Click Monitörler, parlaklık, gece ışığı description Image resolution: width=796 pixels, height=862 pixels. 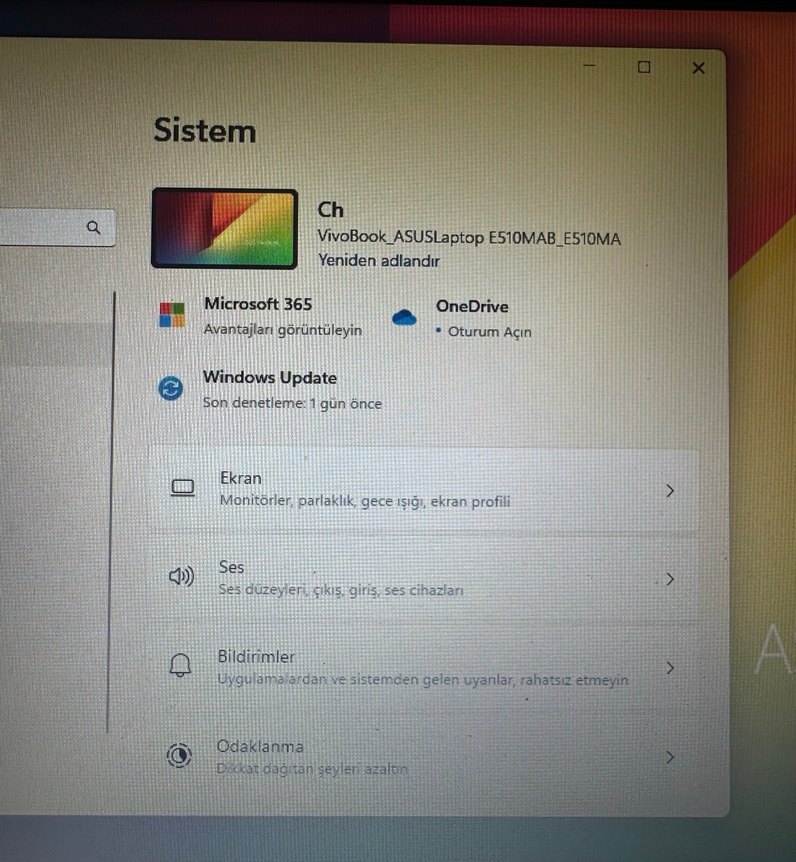tap(365, 501)
